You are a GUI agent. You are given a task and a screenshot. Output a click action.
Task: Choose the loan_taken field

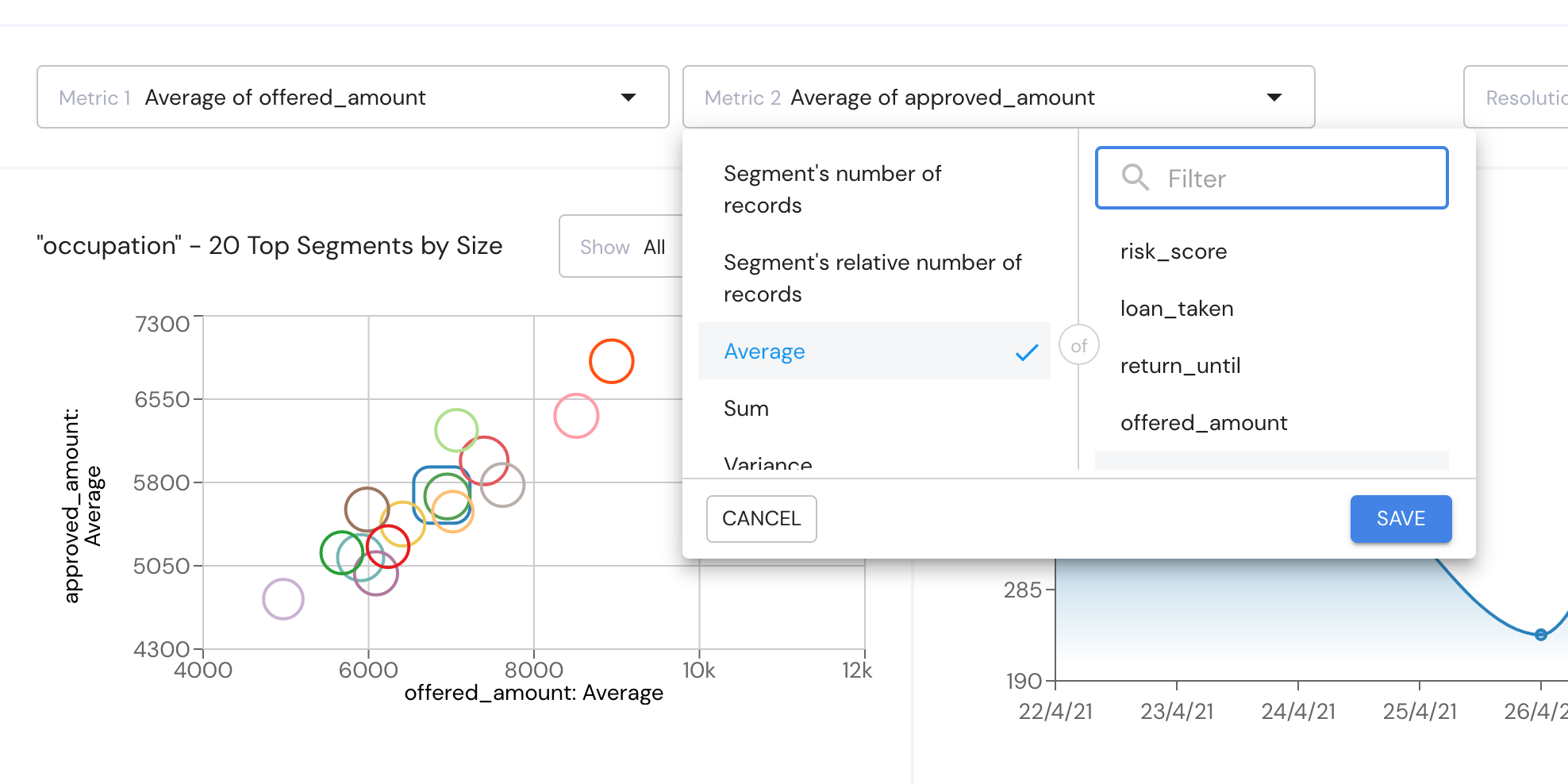tap(1271, 309)
